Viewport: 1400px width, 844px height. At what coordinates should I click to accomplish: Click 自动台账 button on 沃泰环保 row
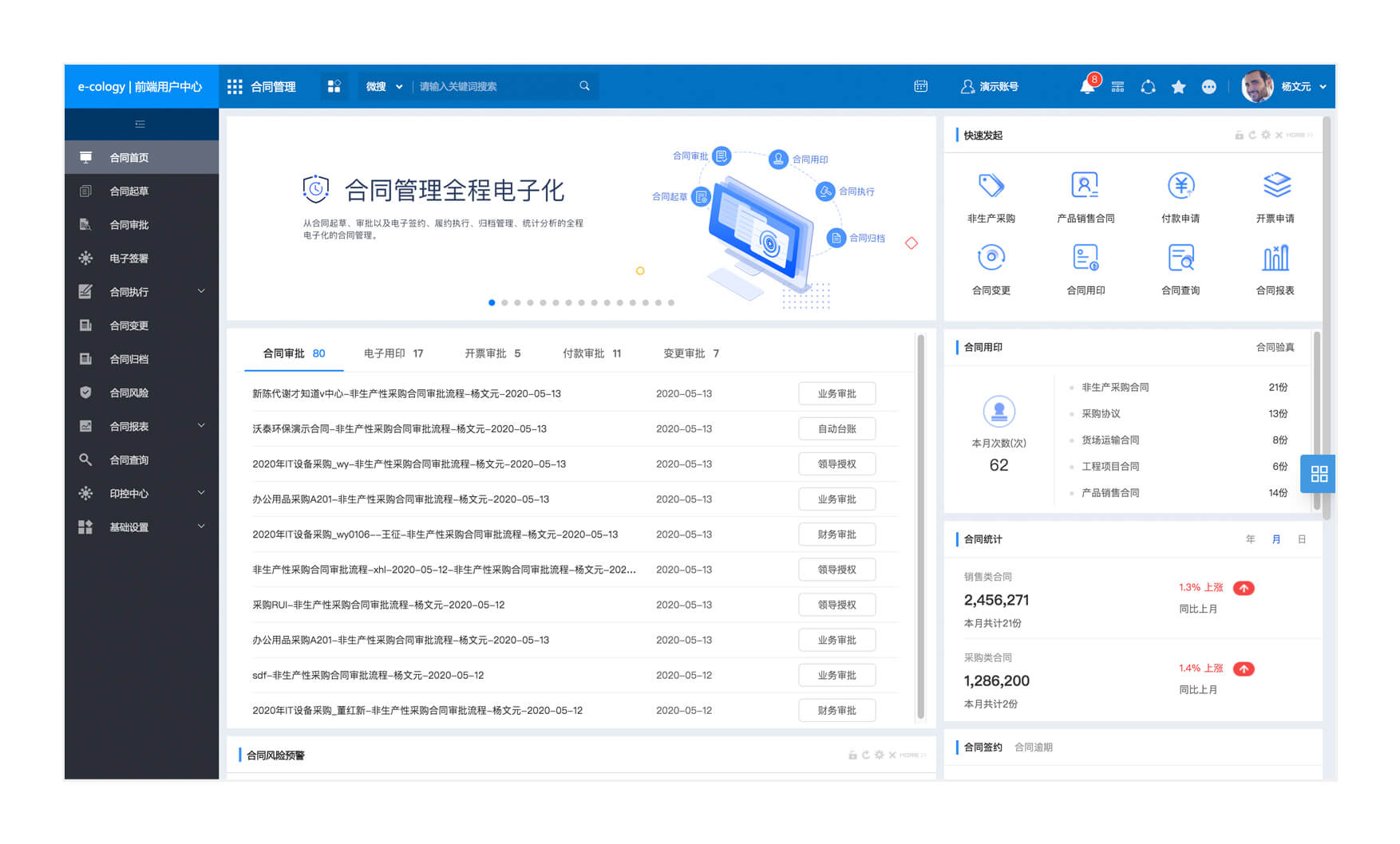pos(836,429)
